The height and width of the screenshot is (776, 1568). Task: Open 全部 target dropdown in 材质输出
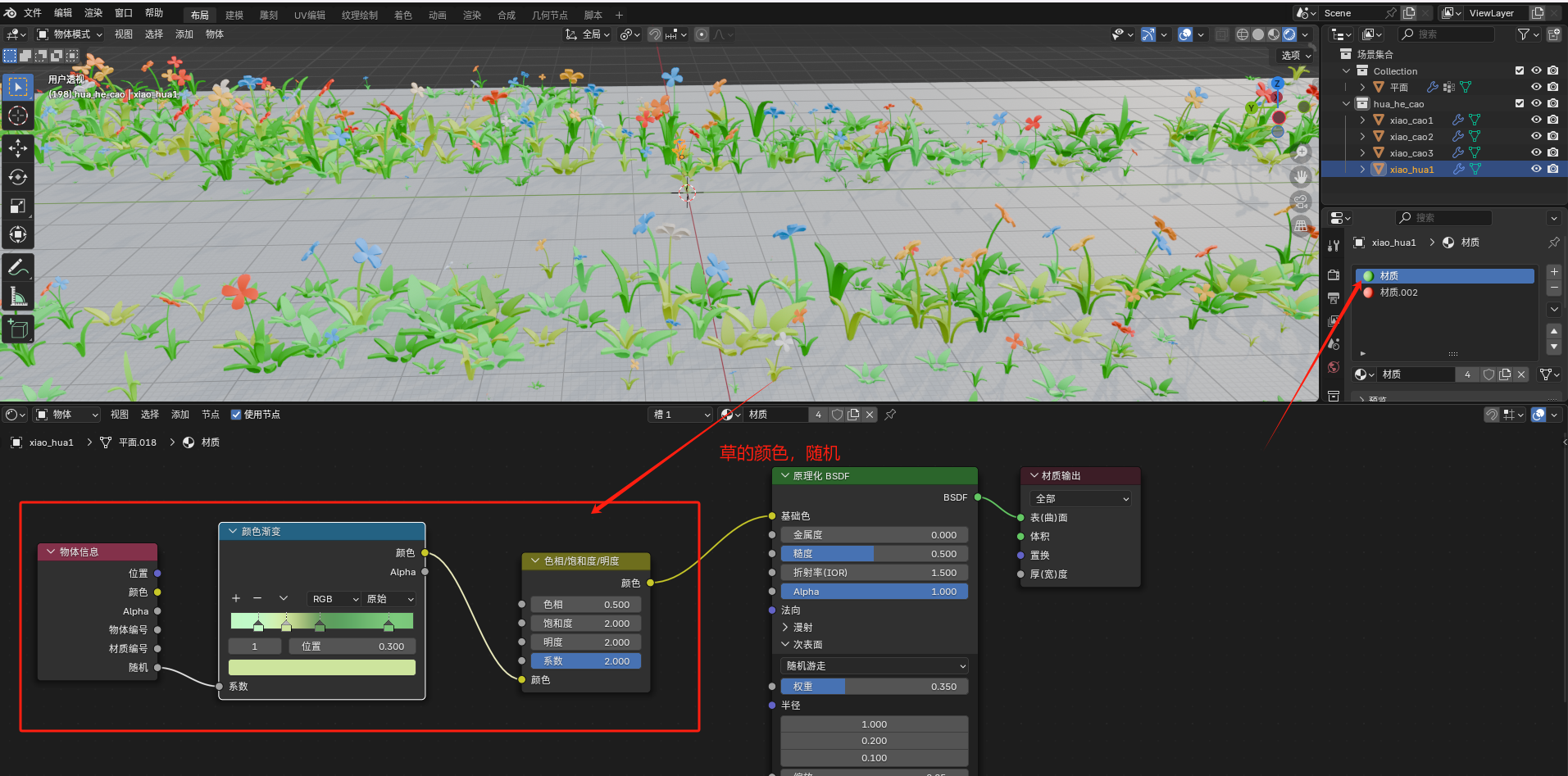(1080, 498)
